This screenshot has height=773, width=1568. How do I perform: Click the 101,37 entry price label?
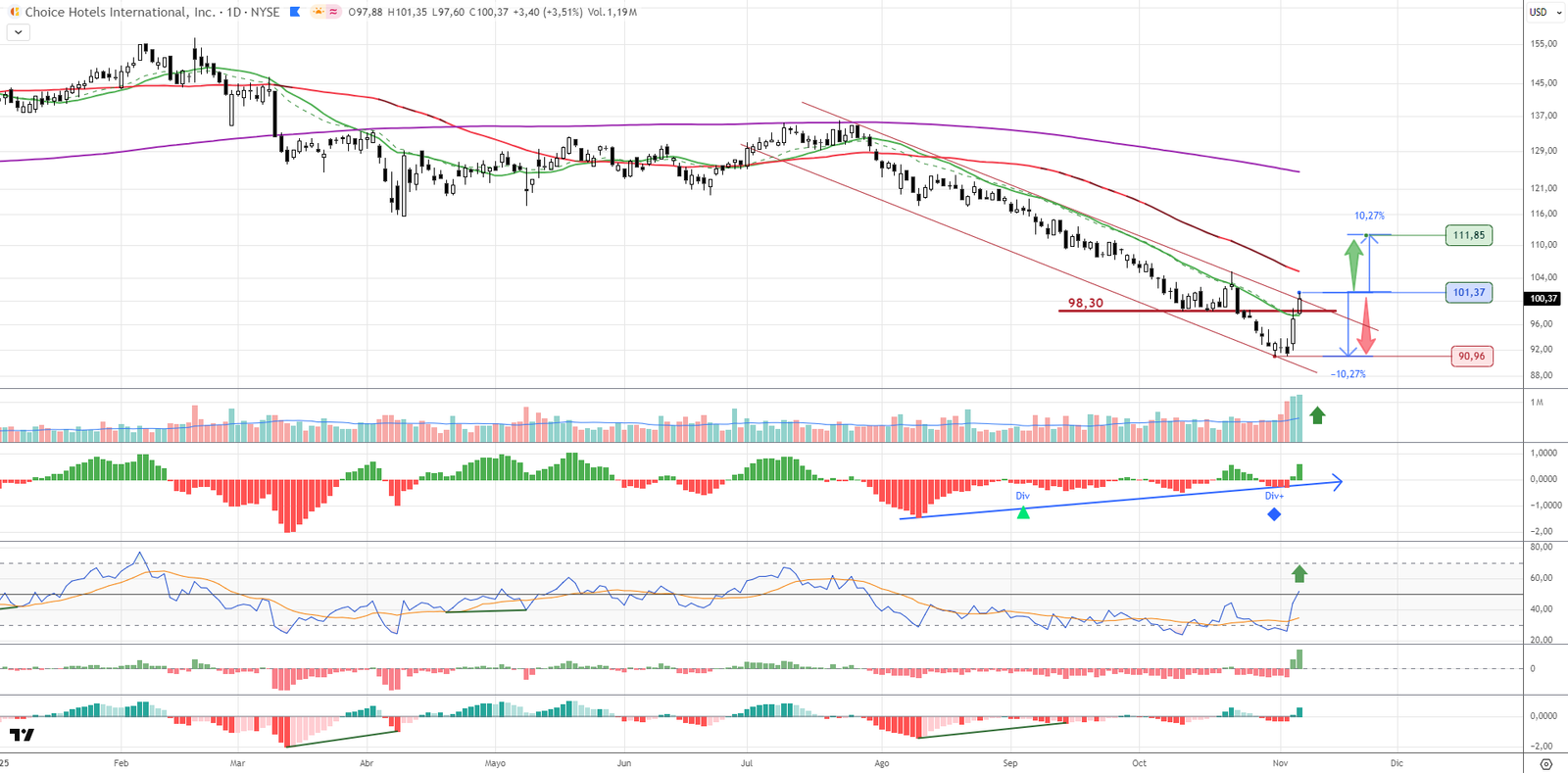[1468, 292]
